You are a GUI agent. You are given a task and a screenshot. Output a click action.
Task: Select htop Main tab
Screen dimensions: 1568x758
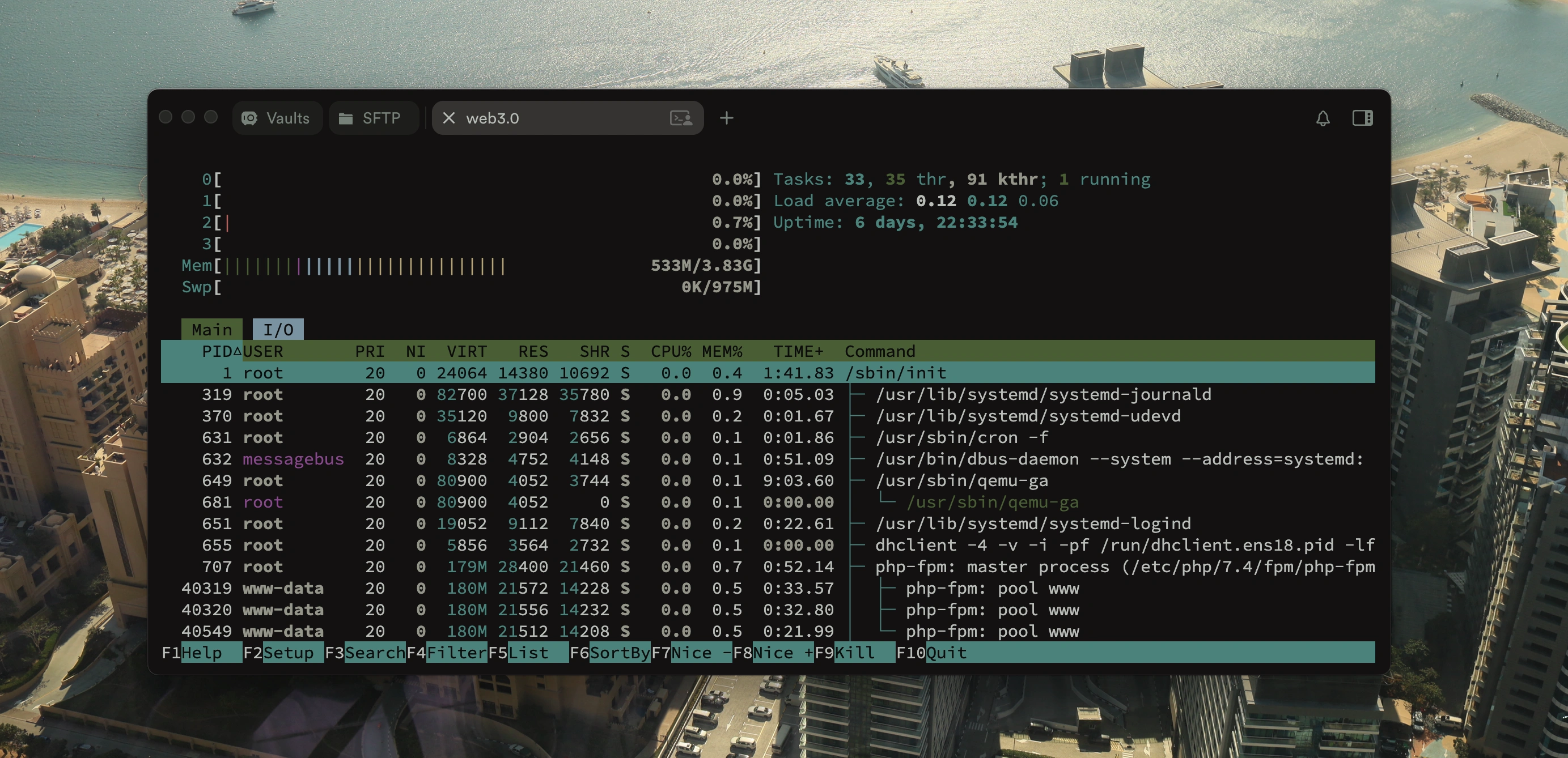[211, 330]
